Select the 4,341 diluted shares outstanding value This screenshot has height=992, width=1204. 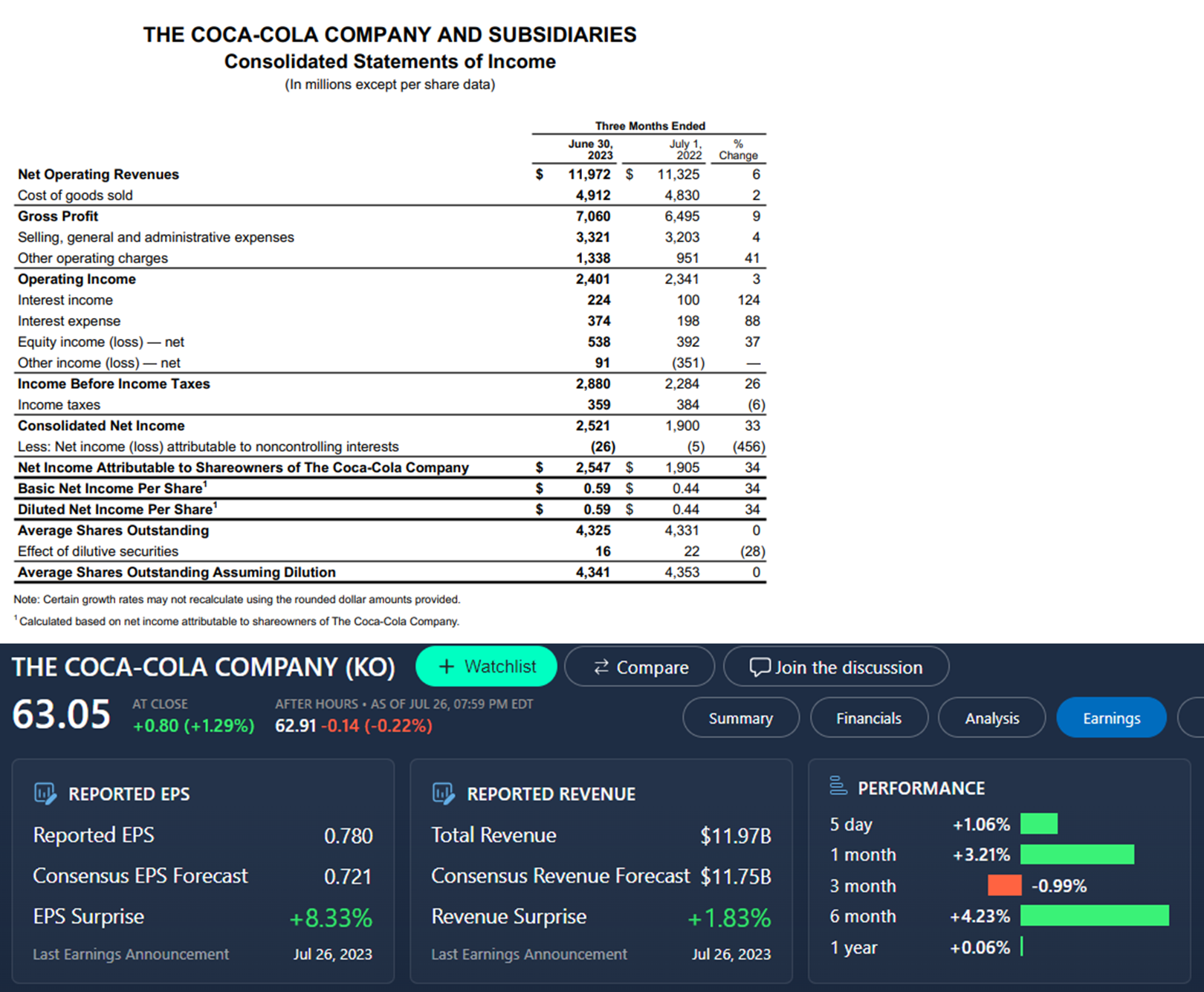[593, 572]
